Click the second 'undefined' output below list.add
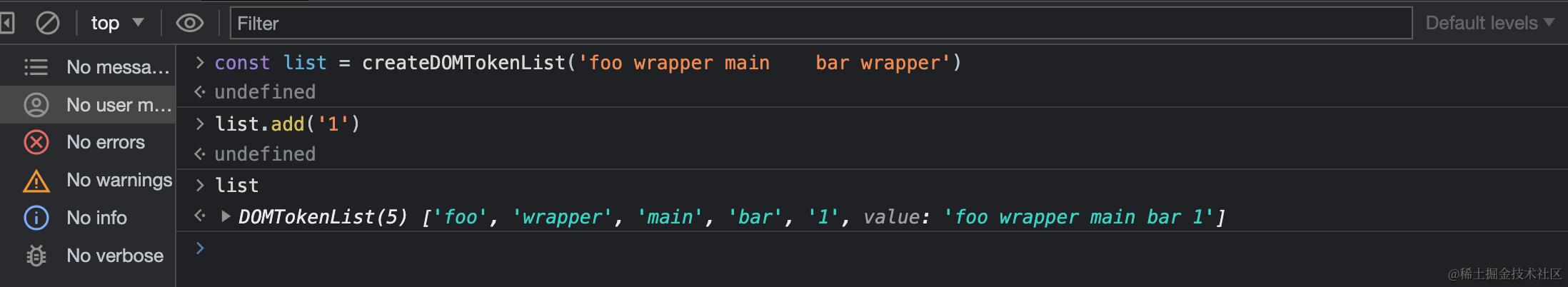The height and width of the screenshot is (287, 1568). point(265,154)
